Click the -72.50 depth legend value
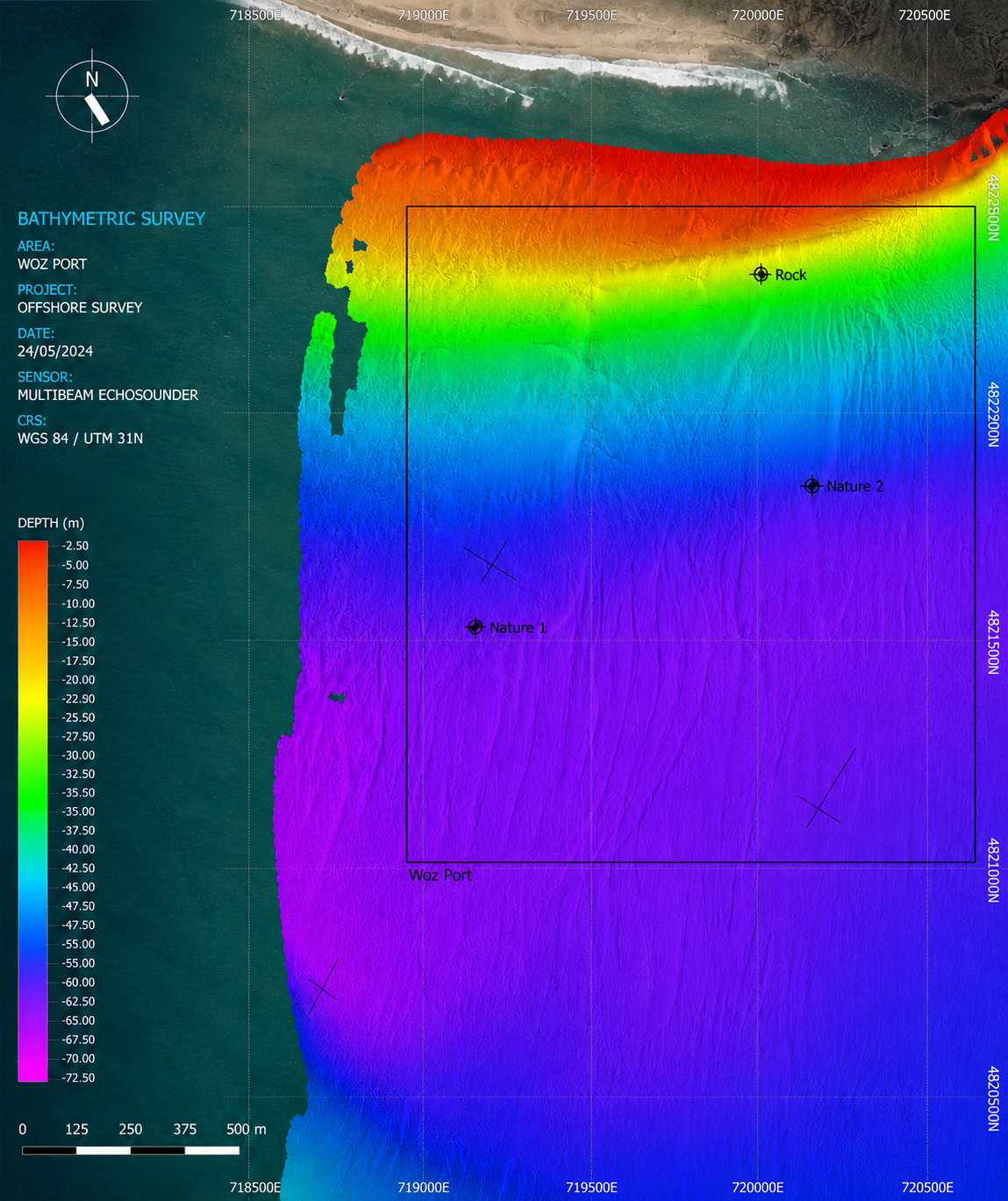Image resolution: width=1008 pixels, height=1201 pixels. click(x=78, y=1078)
